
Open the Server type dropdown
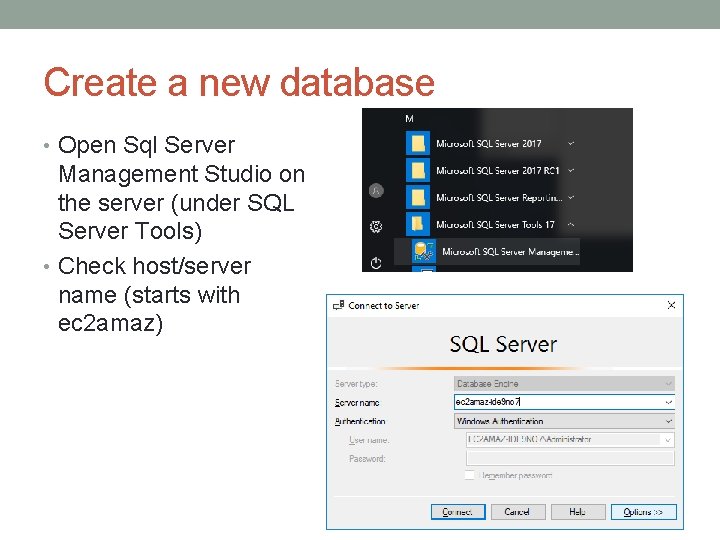pyautogui.click(x=564, y=383)
